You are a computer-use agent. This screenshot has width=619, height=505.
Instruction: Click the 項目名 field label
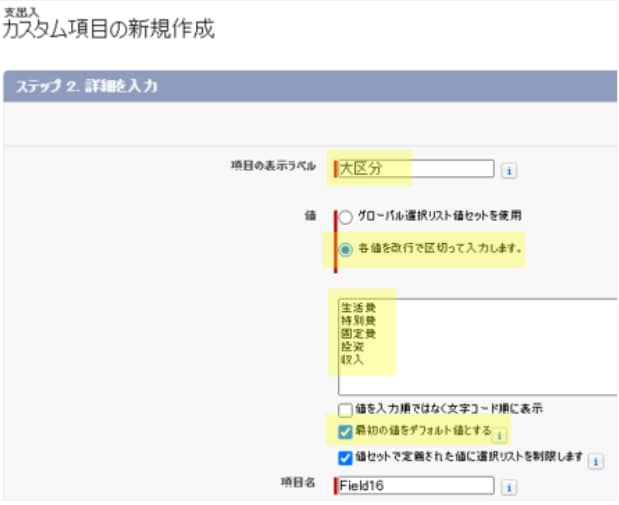point(298,482)
